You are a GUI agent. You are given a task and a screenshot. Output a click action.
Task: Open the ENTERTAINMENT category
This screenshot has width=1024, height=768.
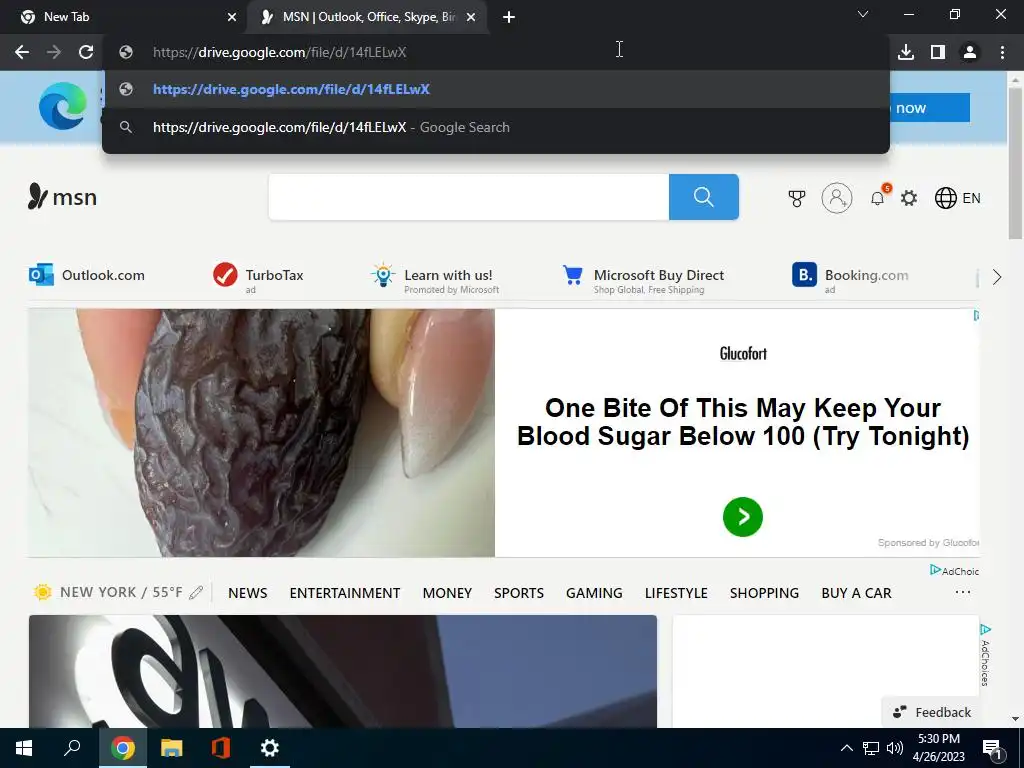pos(345,593)
